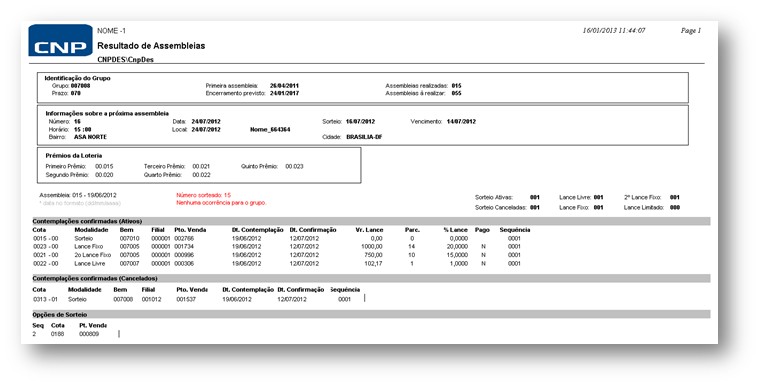This screenshot has height=386, width=760.
Task: Click the Nome_664364 text
Action: coord(270,129)
